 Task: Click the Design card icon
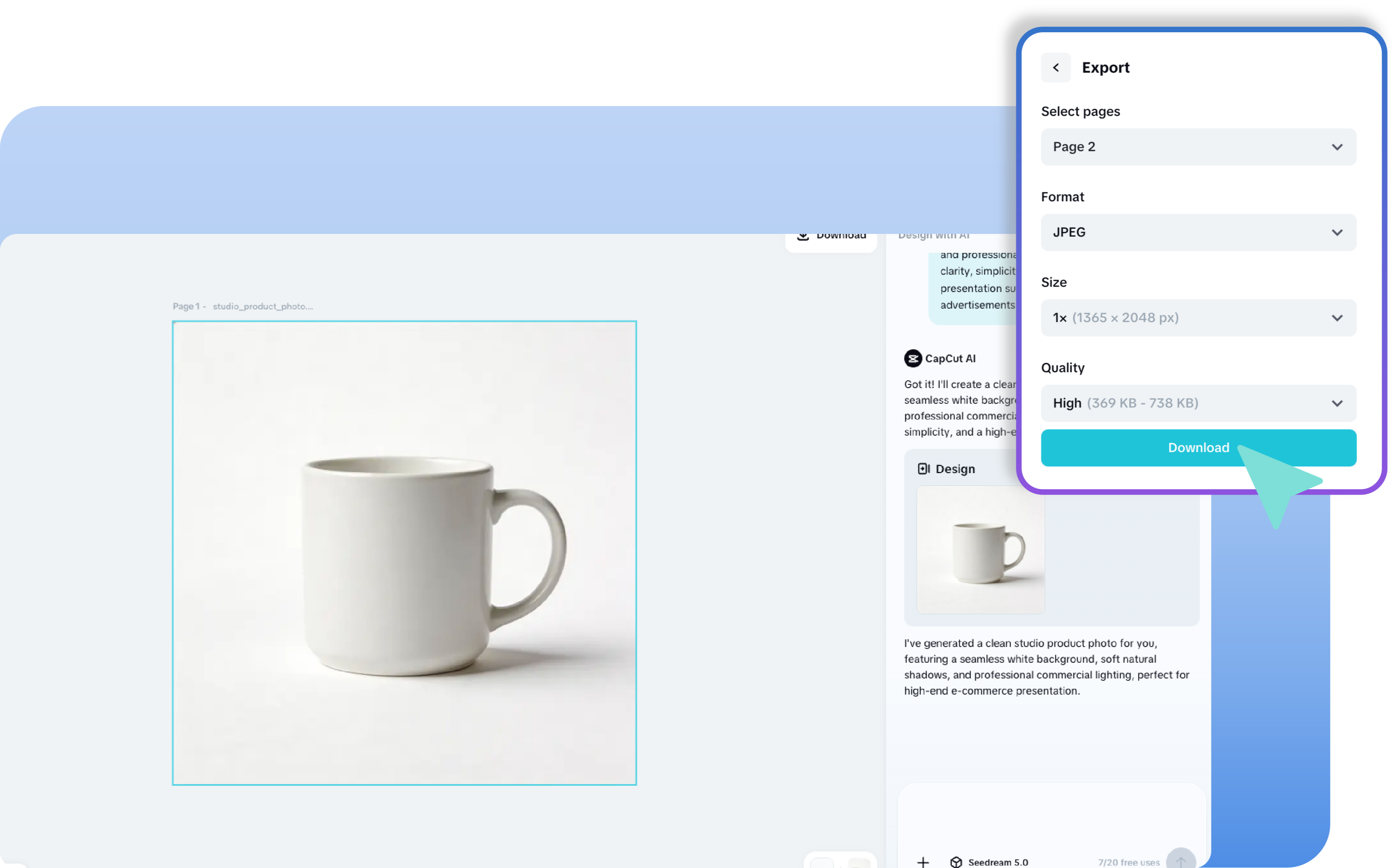(923, 468)
